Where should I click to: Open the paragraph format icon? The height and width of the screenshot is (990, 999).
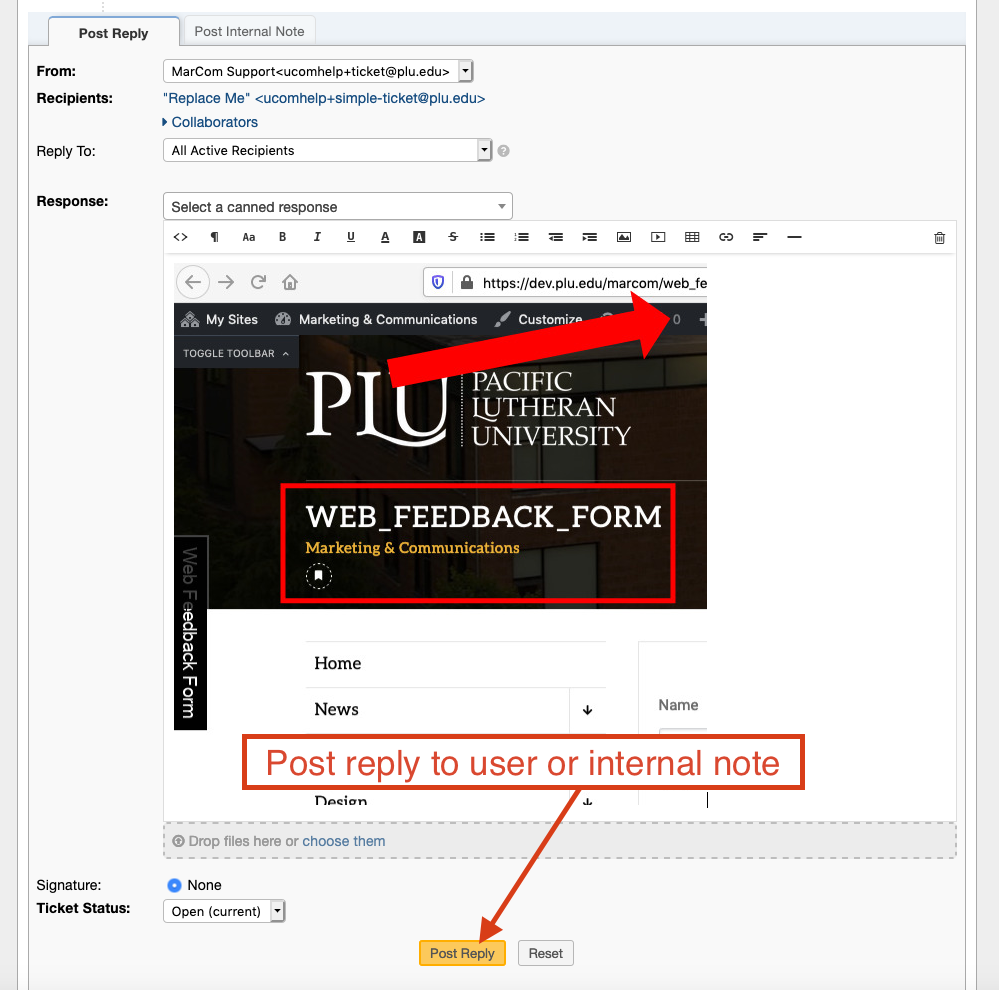[x=215, y=237]
